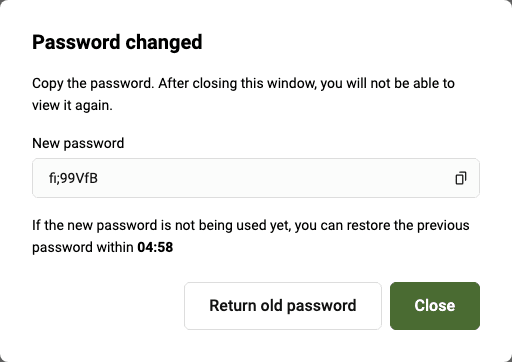Click 'If the new password' sentence start

(95, 225)
